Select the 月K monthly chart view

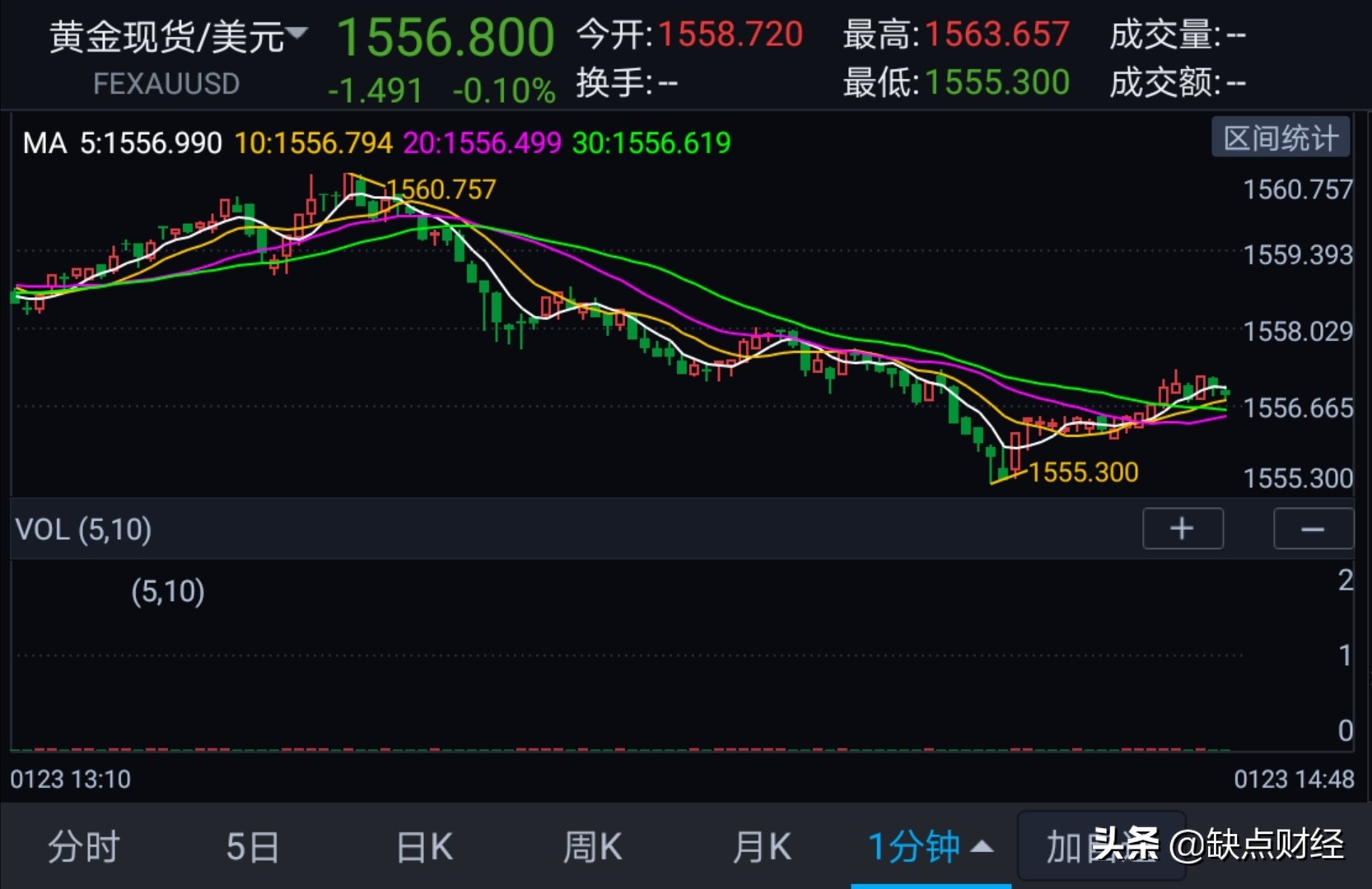(x=761, y=846)
